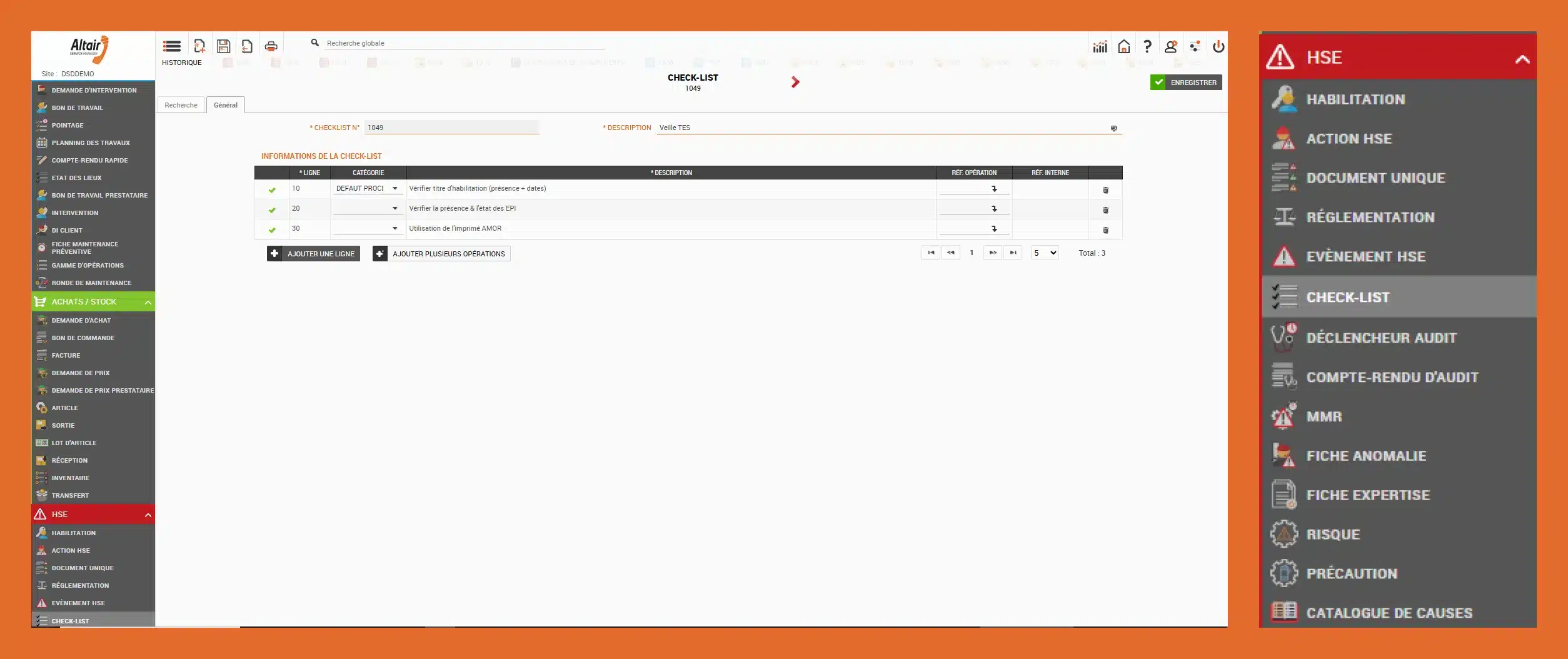This screenshot has height=659, width=1568.
Task: Open MMR in the enlarged HSE panel
Action: click(x=1399, y=417)
